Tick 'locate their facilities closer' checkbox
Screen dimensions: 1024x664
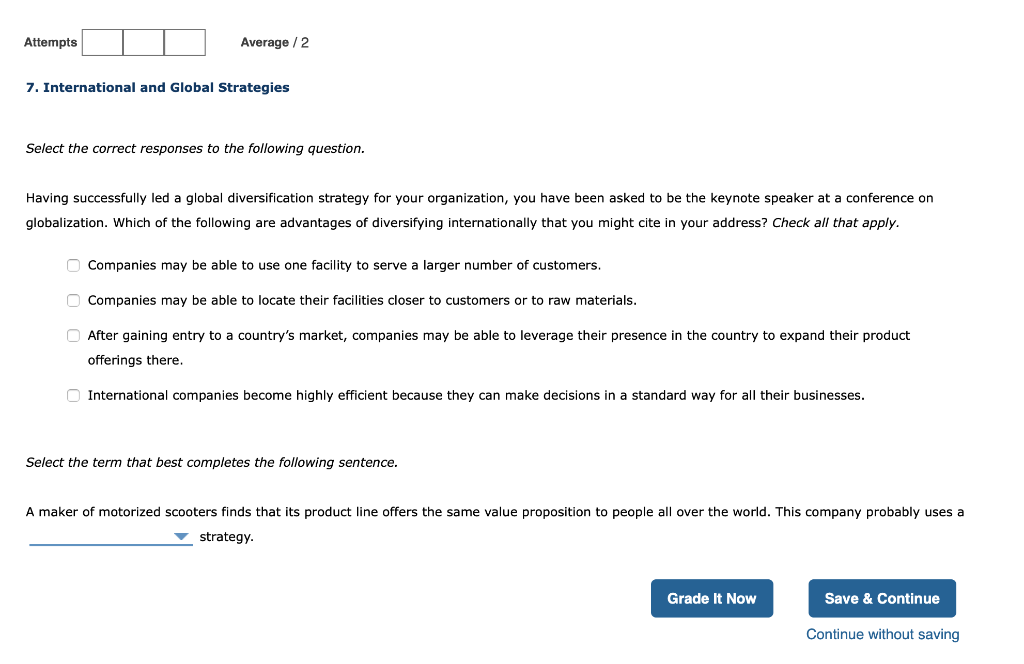click(x=73, y=300)
